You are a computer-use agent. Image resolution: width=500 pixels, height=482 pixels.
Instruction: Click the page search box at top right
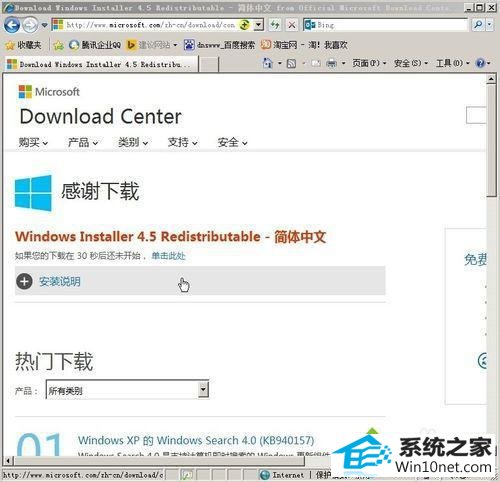476,115
